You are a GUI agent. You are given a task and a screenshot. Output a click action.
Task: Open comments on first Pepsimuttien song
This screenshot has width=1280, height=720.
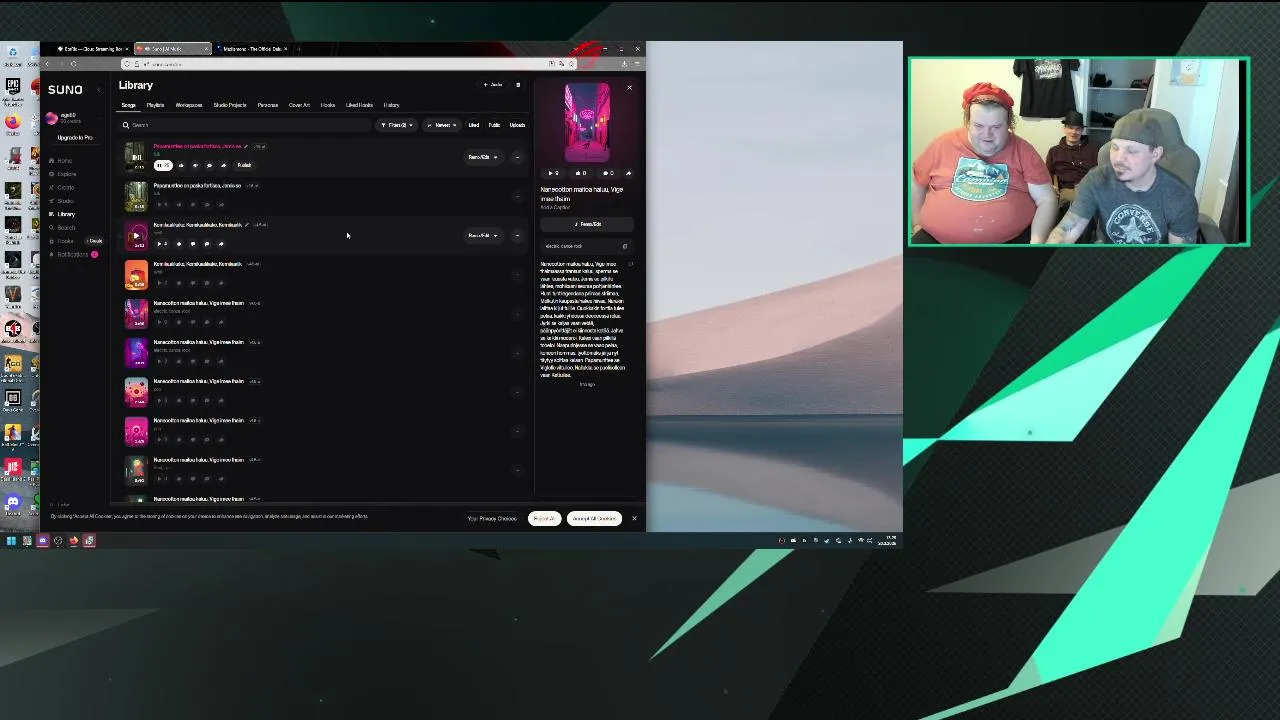click(209, 165)
